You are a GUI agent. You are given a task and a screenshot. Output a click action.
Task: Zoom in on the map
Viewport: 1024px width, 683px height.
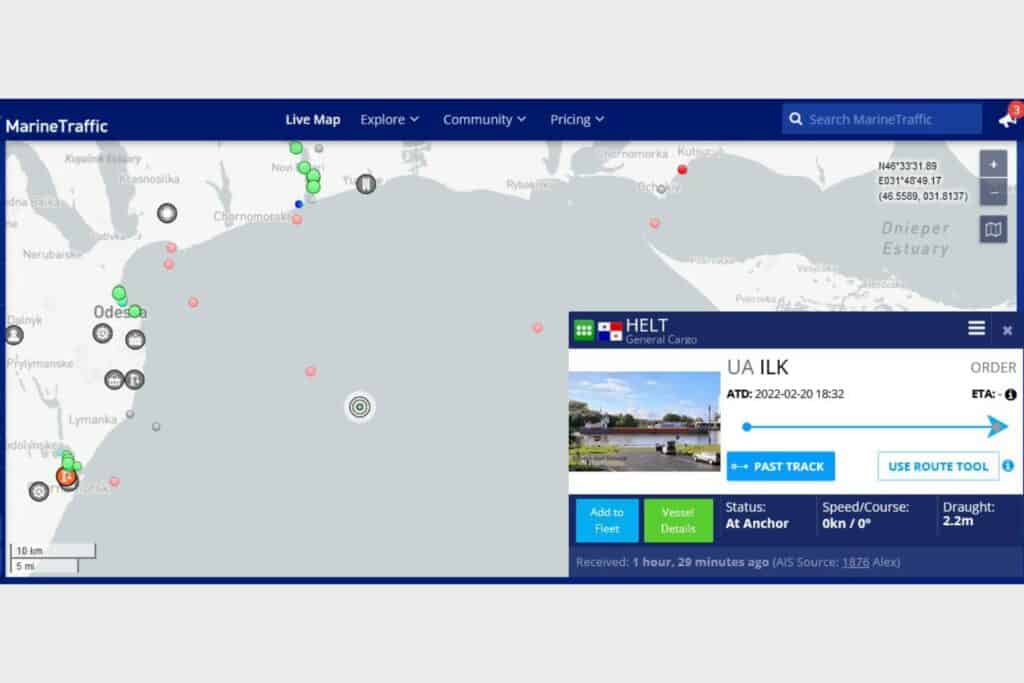coord(993,165)
